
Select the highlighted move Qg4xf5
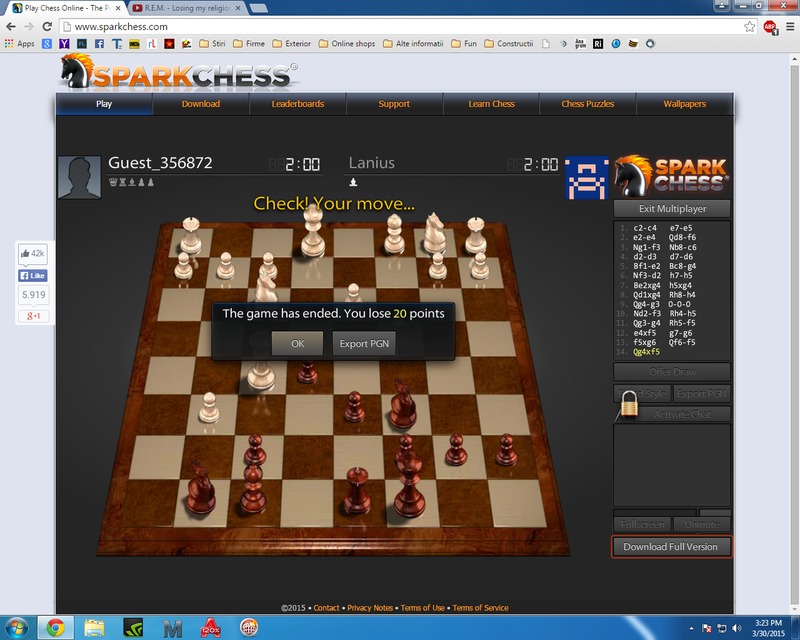(646, 352)
